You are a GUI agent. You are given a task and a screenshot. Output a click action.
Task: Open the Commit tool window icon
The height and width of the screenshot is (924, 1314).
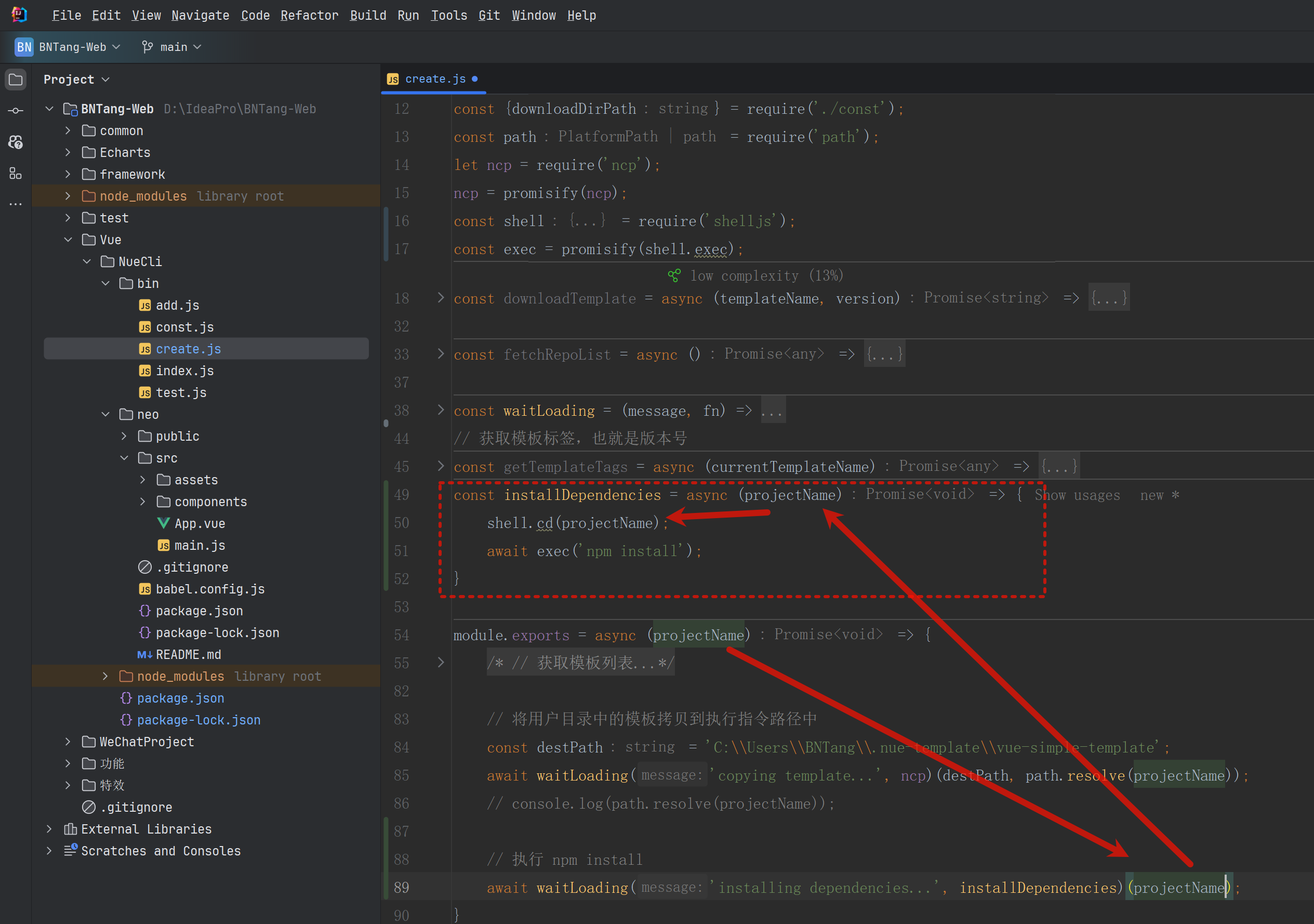tap(16, 111)
